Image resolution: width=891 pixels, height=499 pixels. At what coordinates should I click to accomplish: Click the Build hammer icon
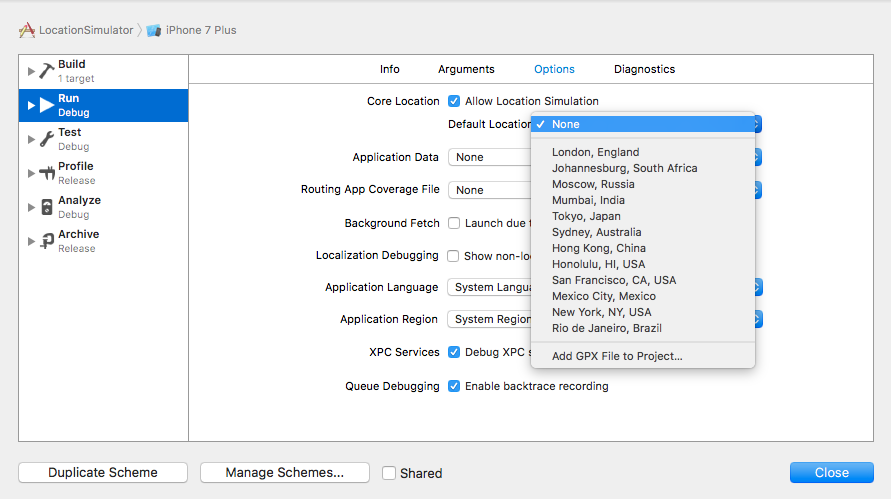[x=47, y=71]
